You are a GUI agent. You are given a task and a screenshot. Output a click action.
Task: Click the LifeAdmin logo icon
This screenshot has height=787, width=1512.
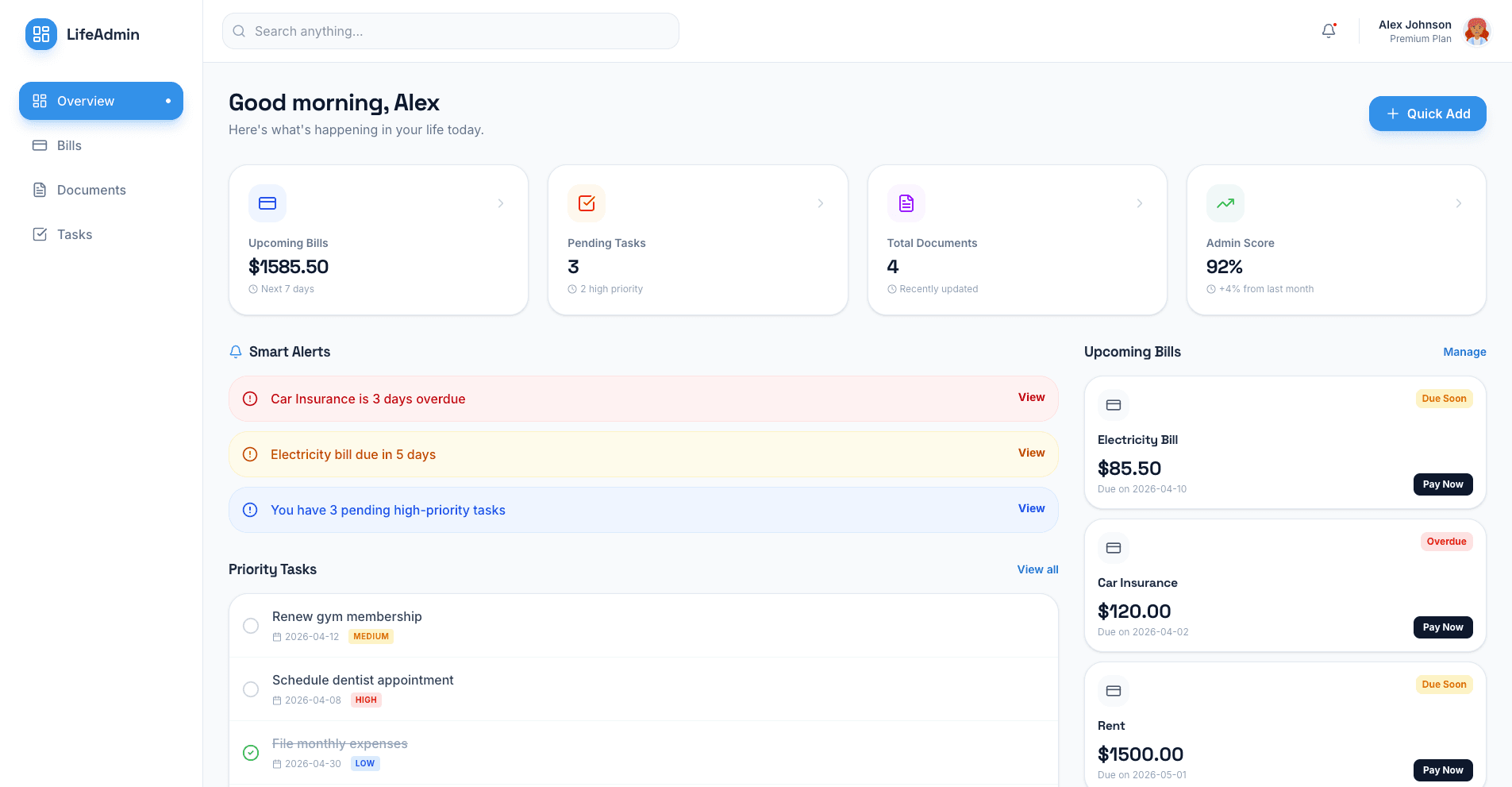click(x=41, y=34)
